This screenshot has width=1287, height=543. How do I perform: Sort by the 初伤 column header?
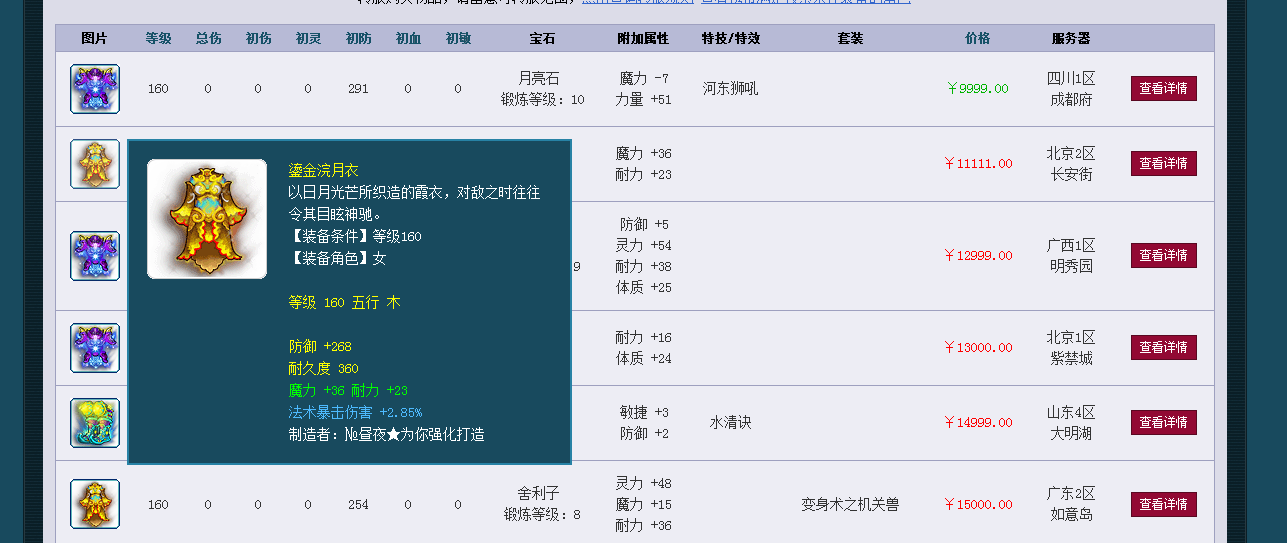click(258, 38)
